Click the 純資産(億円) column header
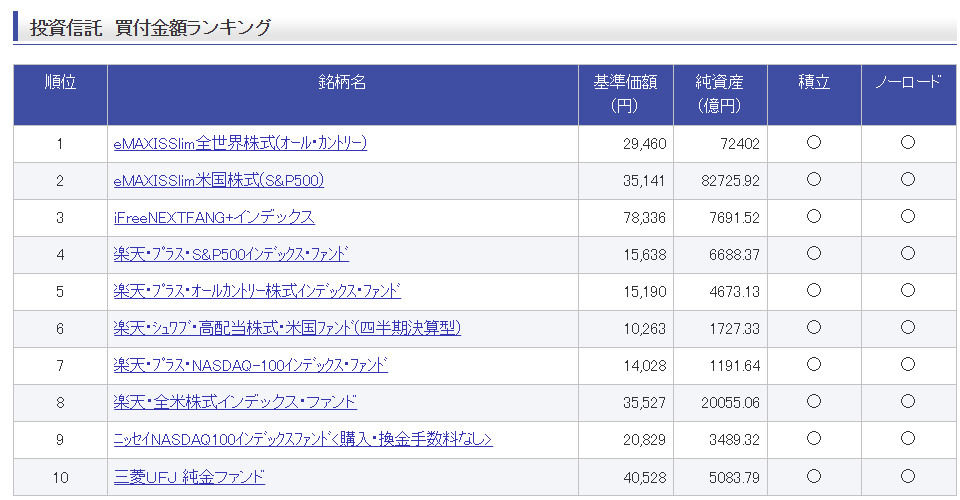Image resolution: width=960 pixels, height=500 pixels. coord(719,94)
